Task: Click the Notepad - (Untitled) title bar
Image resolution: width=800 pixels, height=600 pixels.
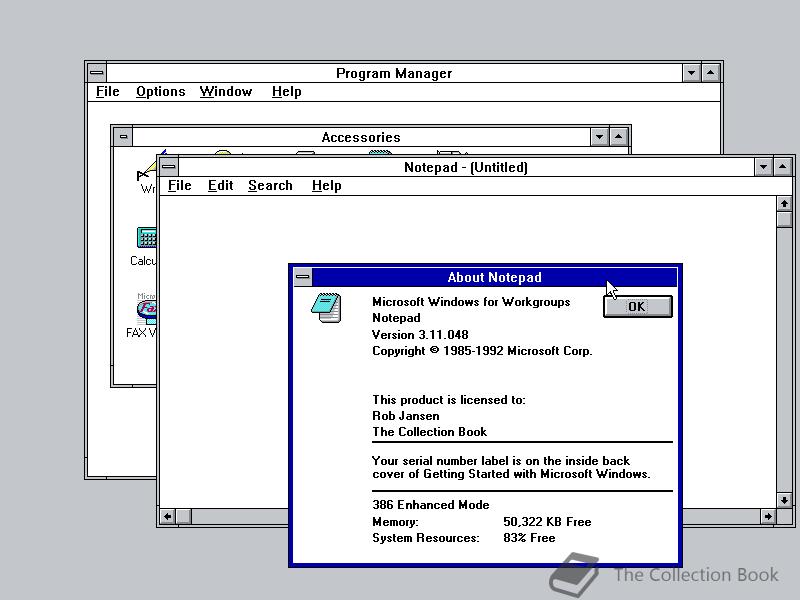Action: (x=466, y=167)
